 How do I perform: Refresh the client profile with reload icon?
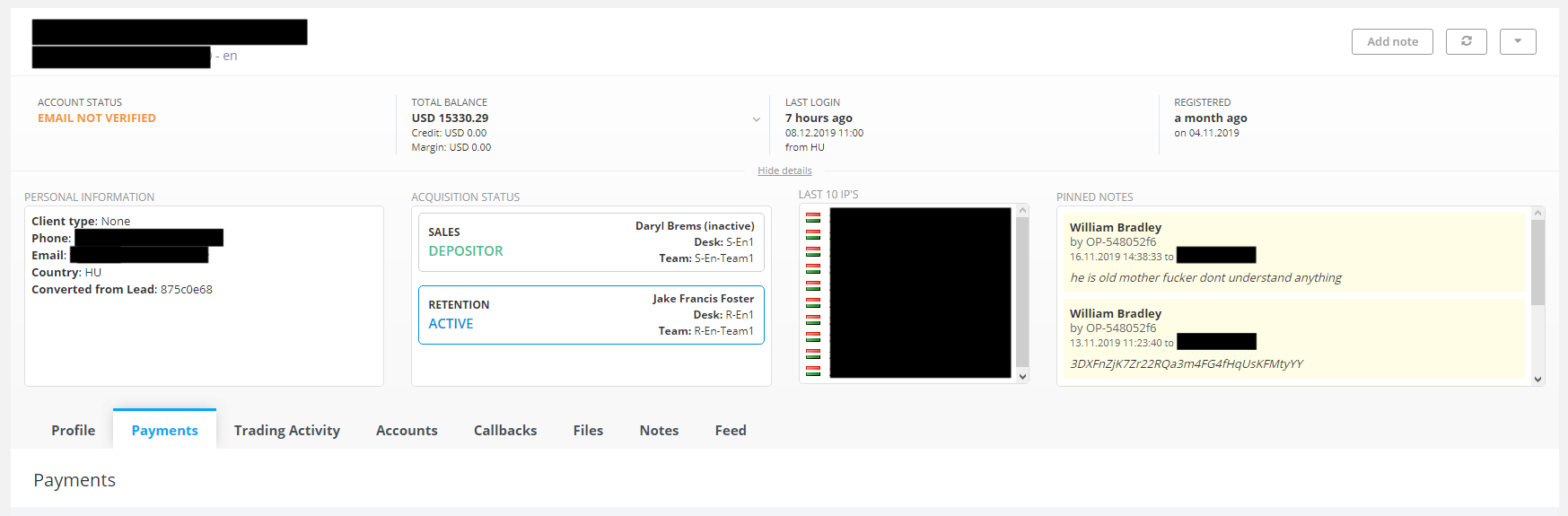coord(1467,41)
